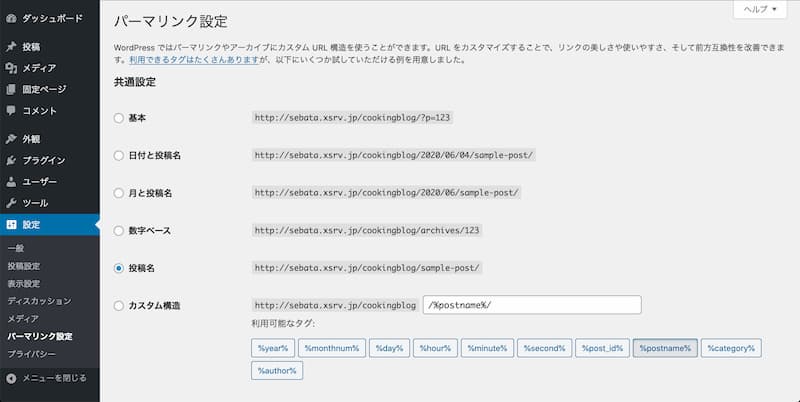The height and width of the screenshot is (402, 800).
Task: Click the Dashboard gauge icon
Action: (11, 18)
